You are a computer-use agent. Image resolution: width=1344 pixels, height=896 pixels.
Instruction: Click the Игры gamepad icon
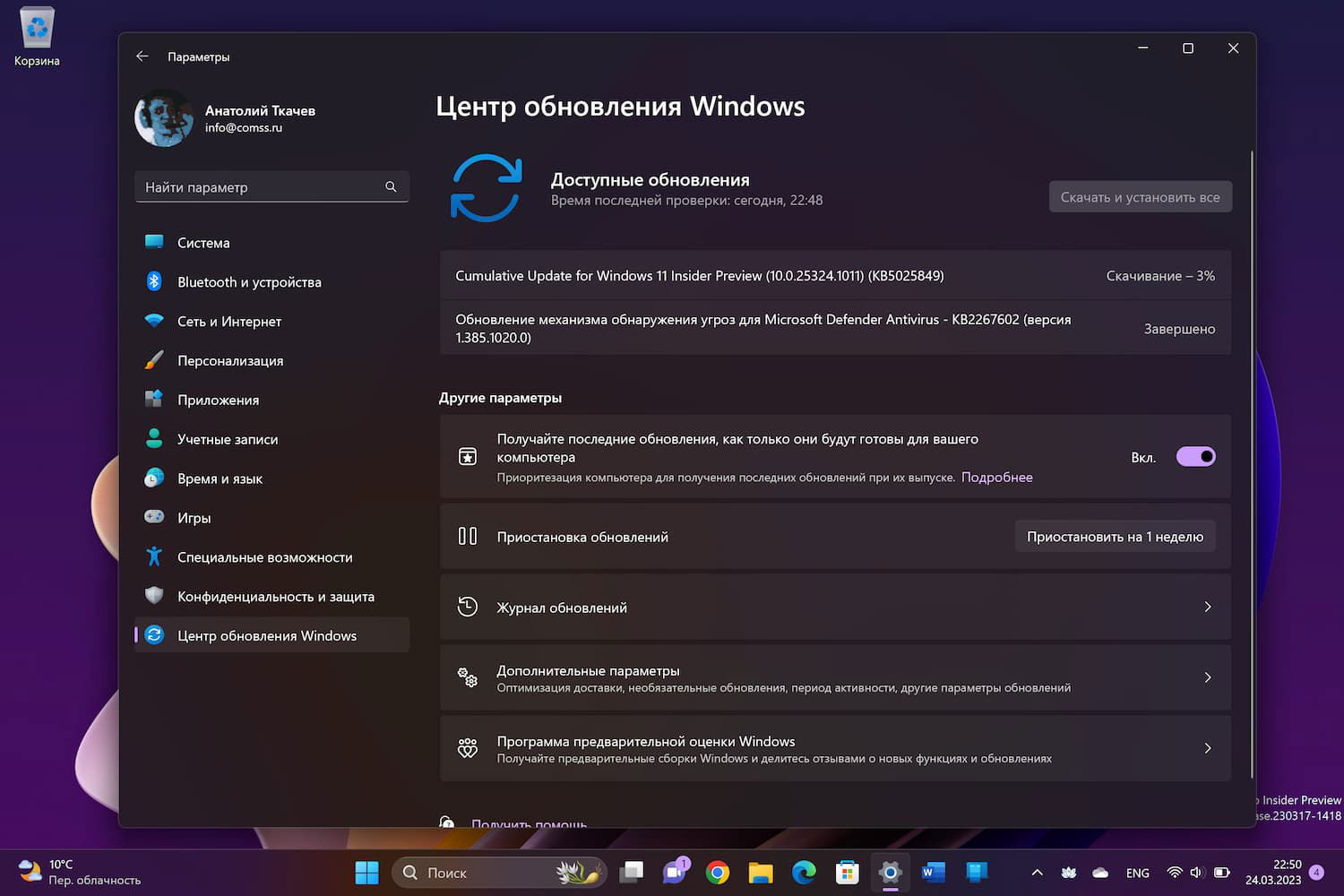[154, 517]
